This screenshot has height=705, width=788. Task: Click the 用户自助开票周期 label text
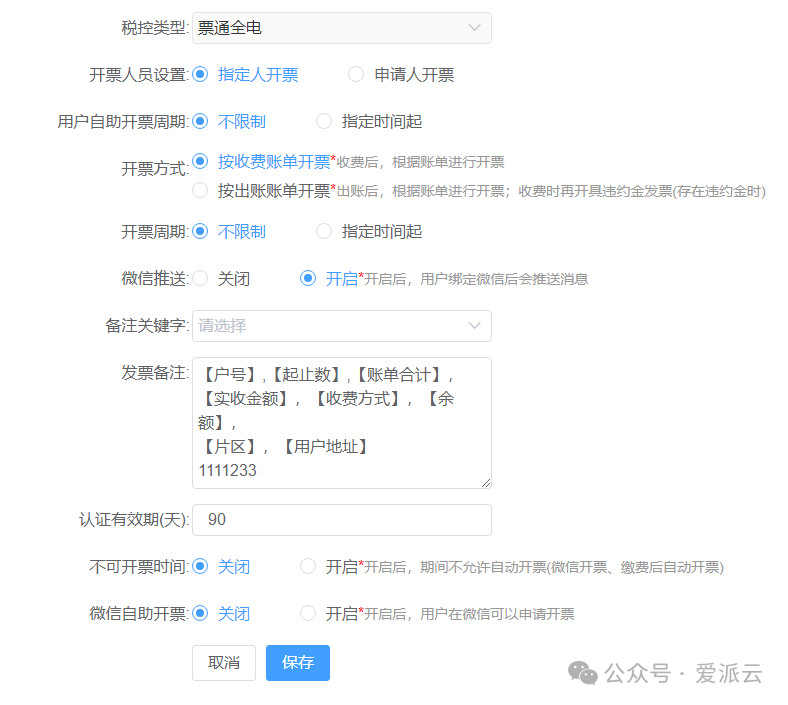tap(123, 122)
